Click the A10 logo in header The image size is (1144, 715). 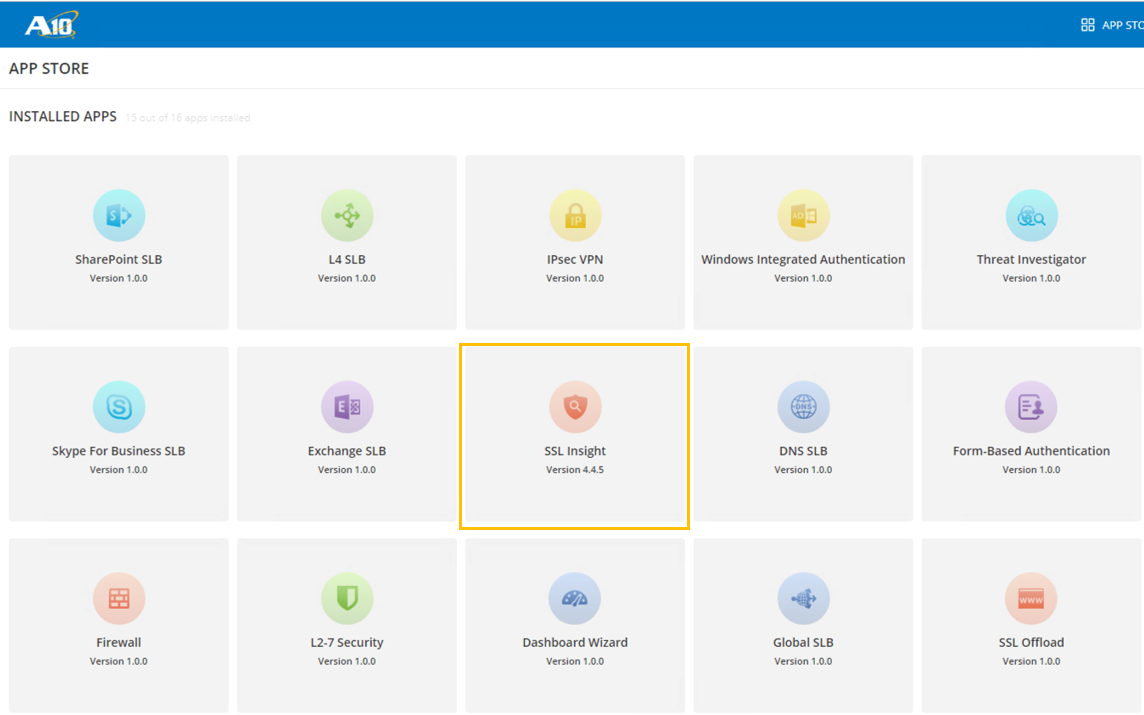click(51, 25)
